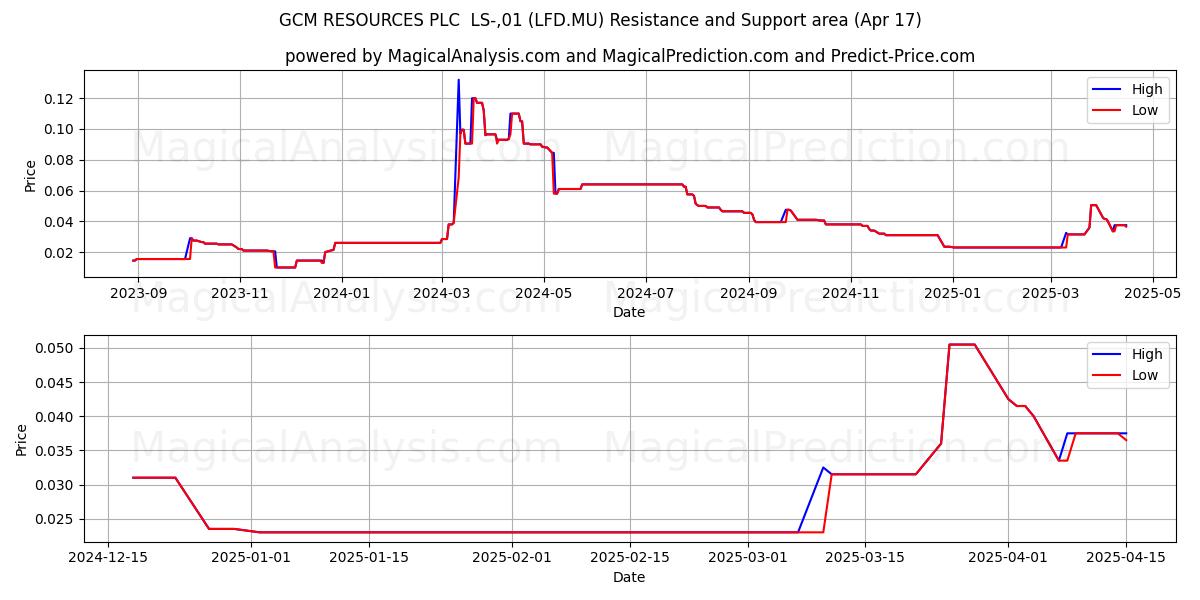Screen dimensions: 1200x600
Task: Click the '2025-01-01' x-axis label
Action: [251, 558]
